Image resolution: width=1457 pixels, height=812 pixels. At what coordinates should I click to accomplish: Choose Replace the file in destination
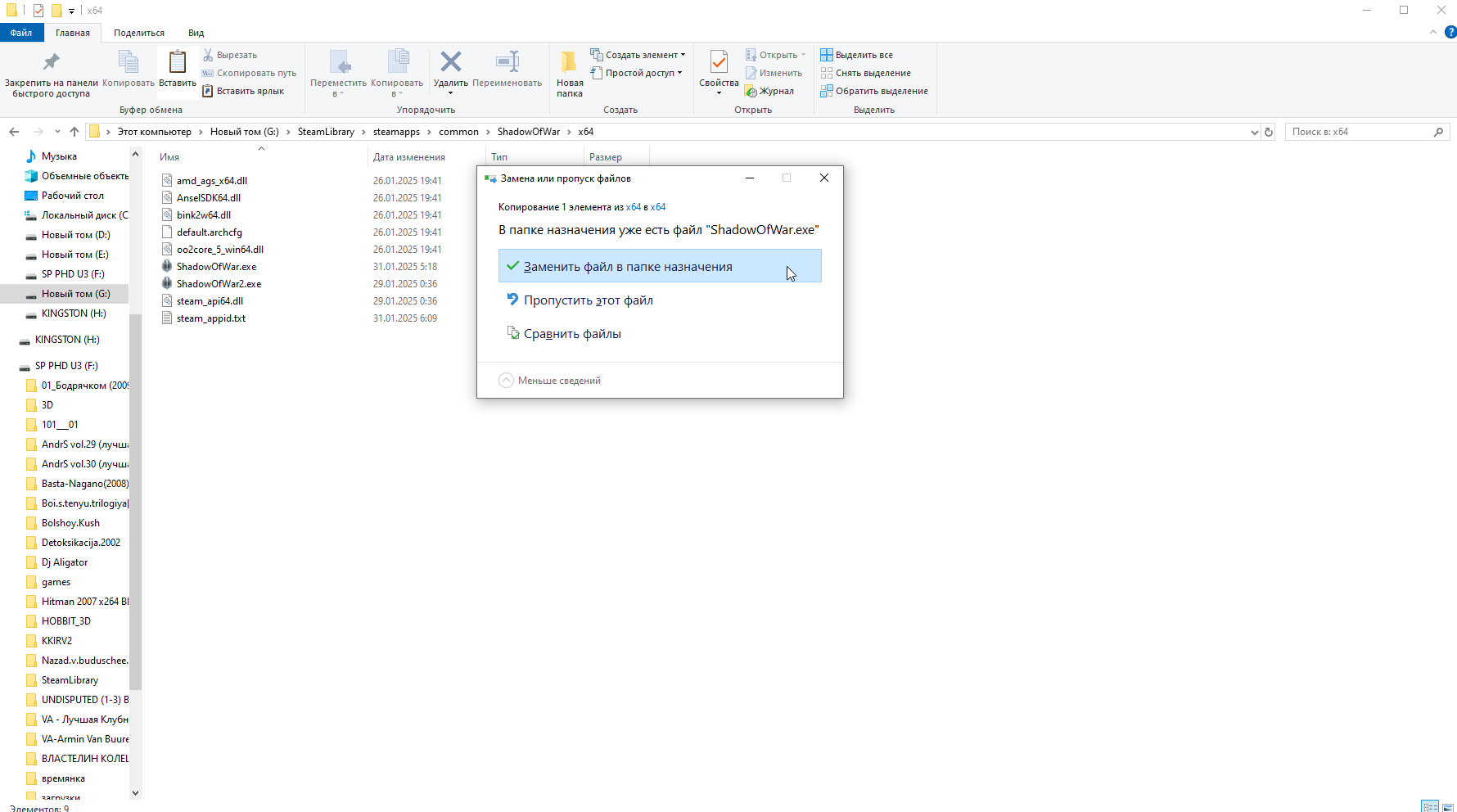pos(660,266)
